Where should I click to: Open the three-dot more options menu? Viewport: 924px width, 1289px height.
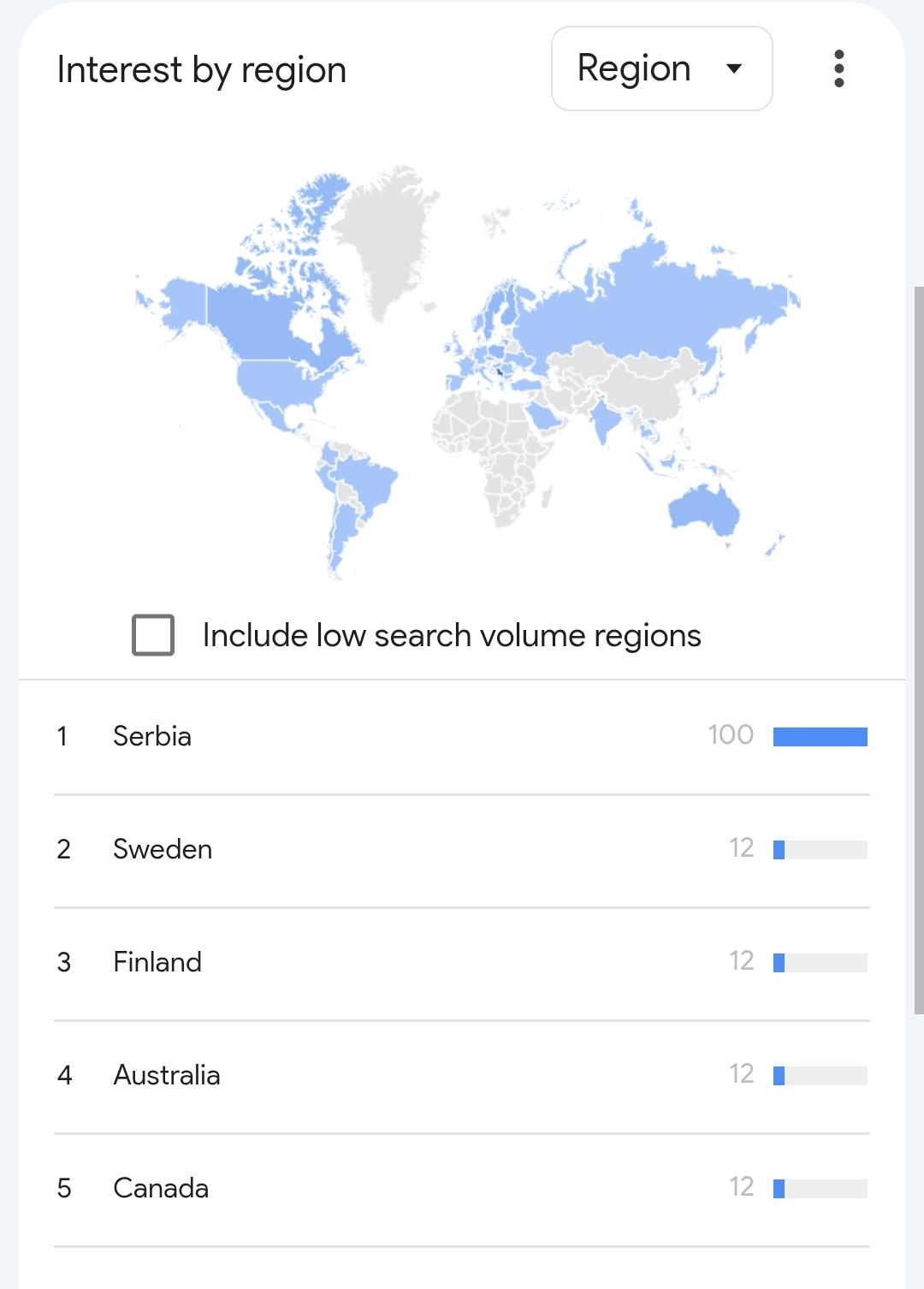tap(838, 68)
